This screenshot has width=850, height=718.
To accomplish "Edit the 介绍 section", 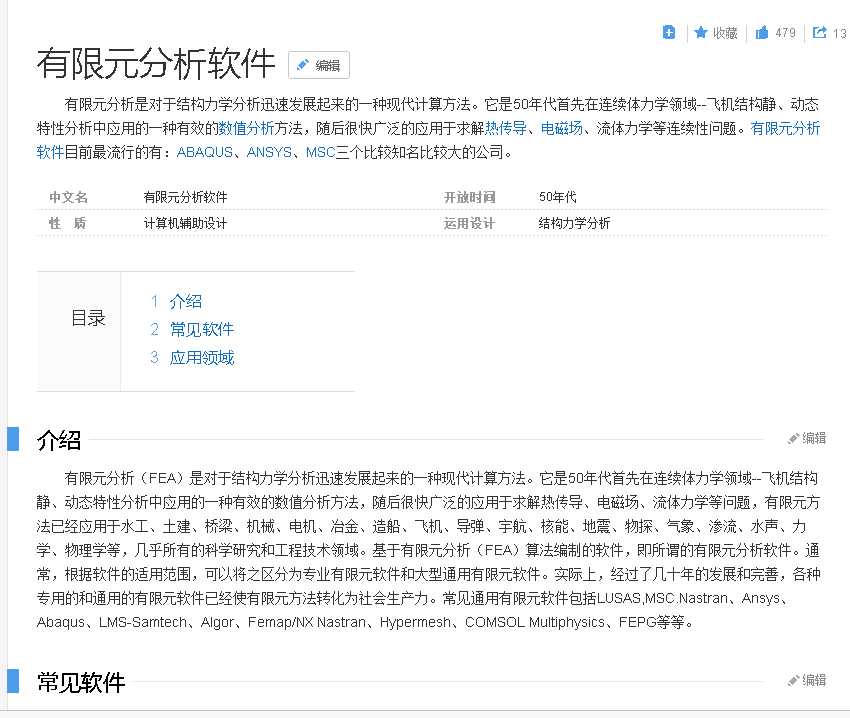I will click(807, 438).
